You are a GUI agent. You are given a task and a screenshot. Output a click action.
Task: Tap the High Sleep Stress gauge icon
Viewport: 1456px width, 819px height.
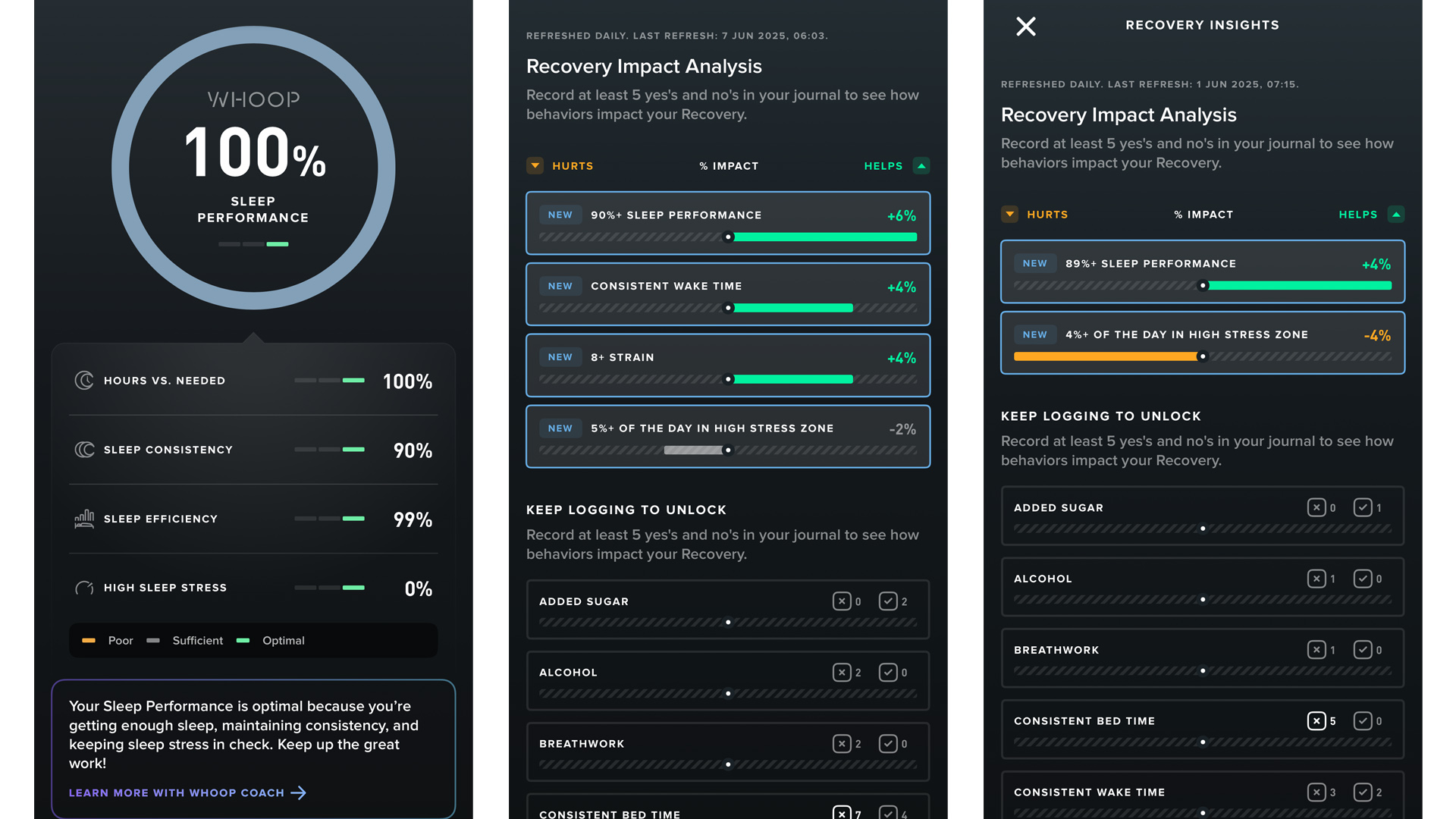coord(84,588)
